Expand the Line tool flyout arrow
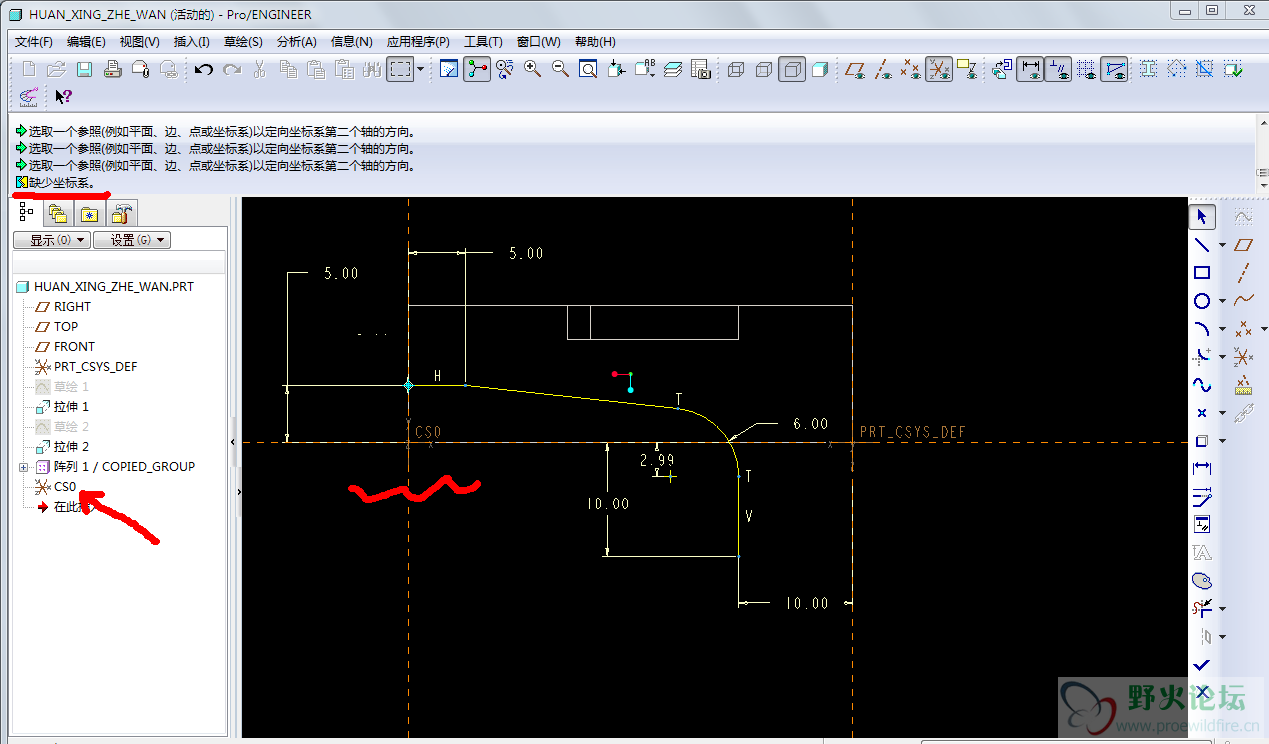 [1222, 245]
